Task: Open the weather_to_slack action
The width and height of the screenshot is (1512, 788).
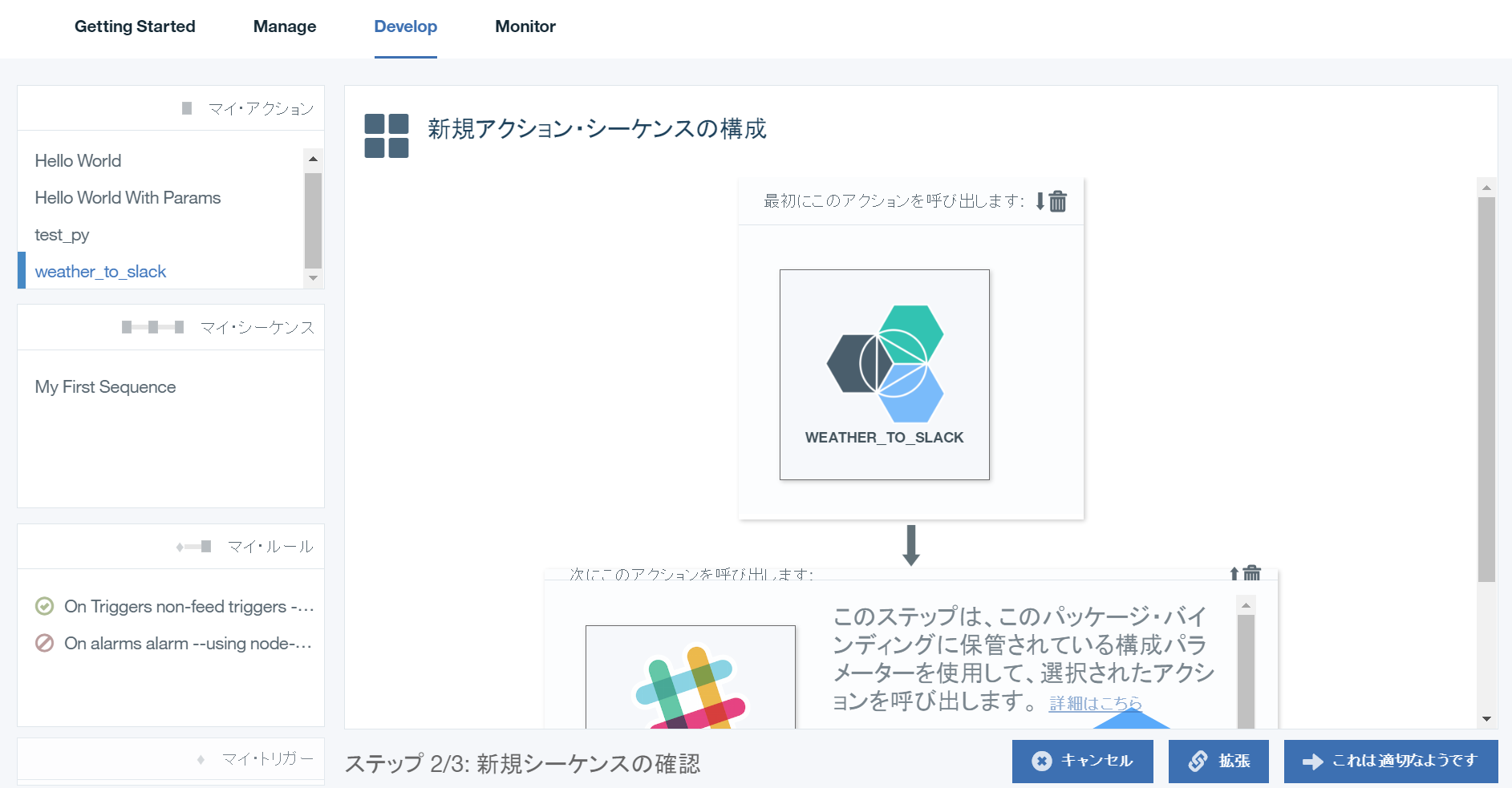Action: point(100,271)
